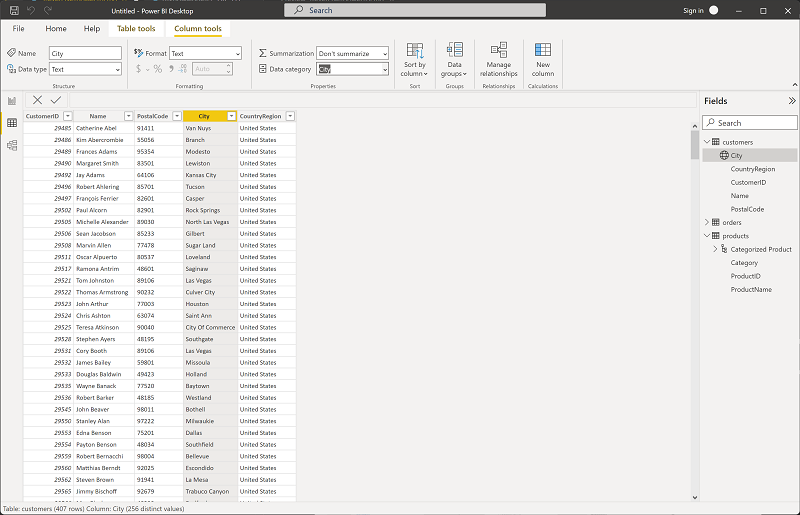Collapse the products table in Fields
This screenshot has height=515, width=800.
[x=707, y=235]
